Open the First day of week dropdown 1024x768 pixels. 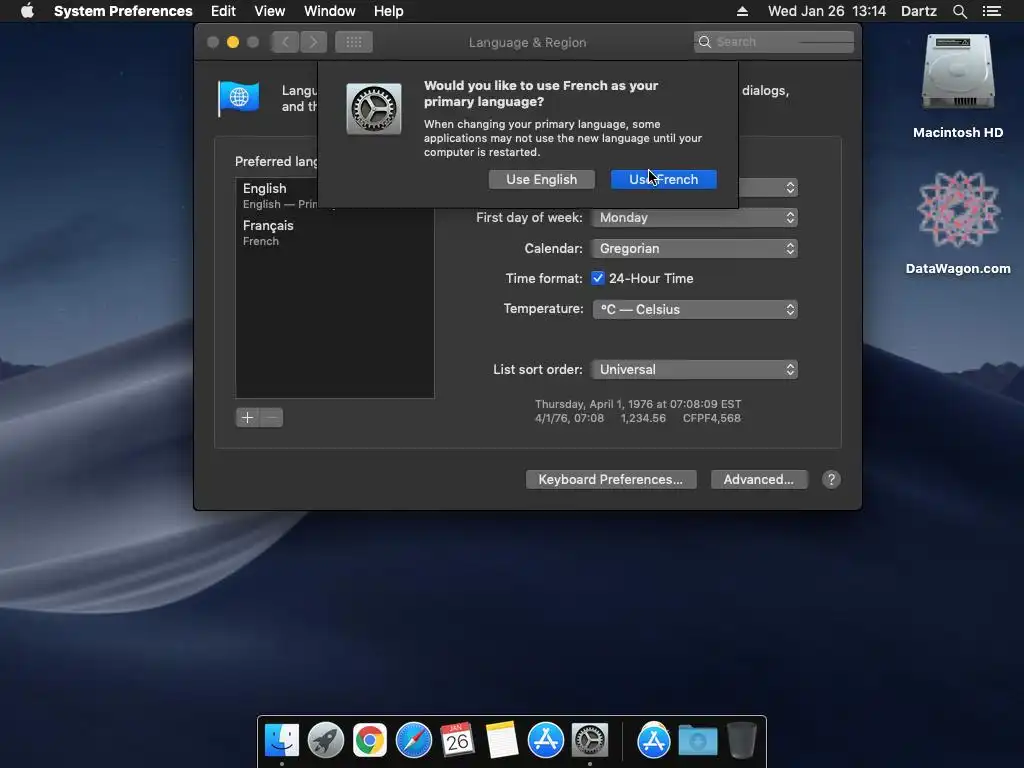click(694, 217)
